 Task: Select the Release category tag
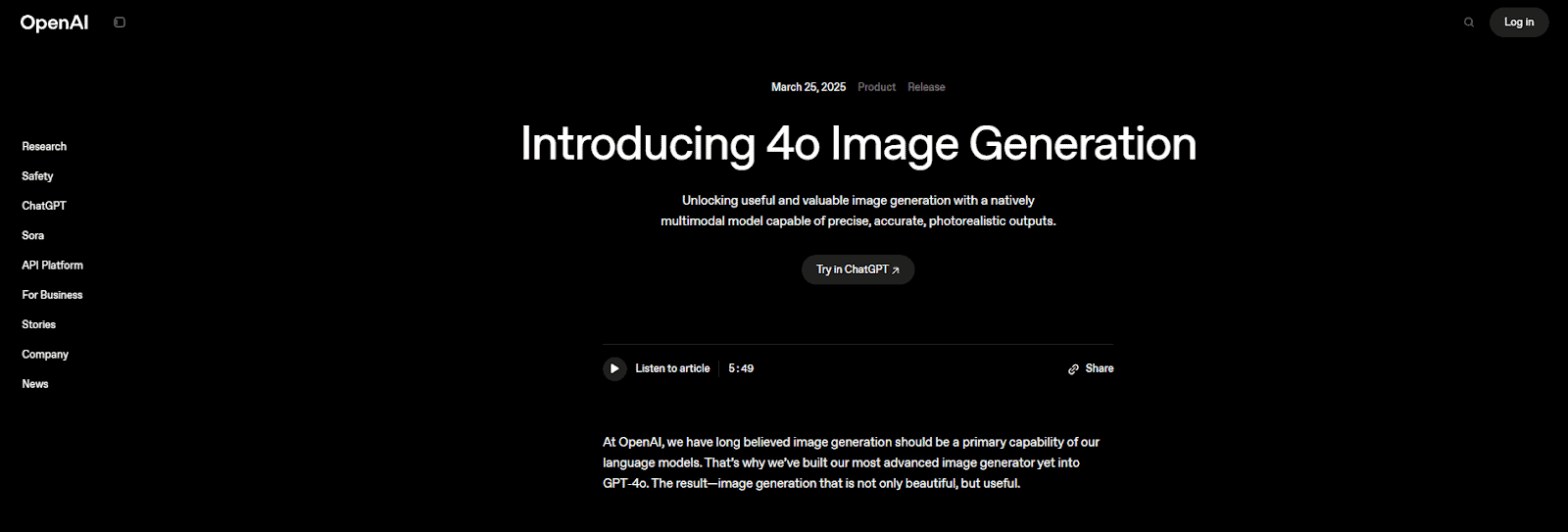tap(926, 87)
